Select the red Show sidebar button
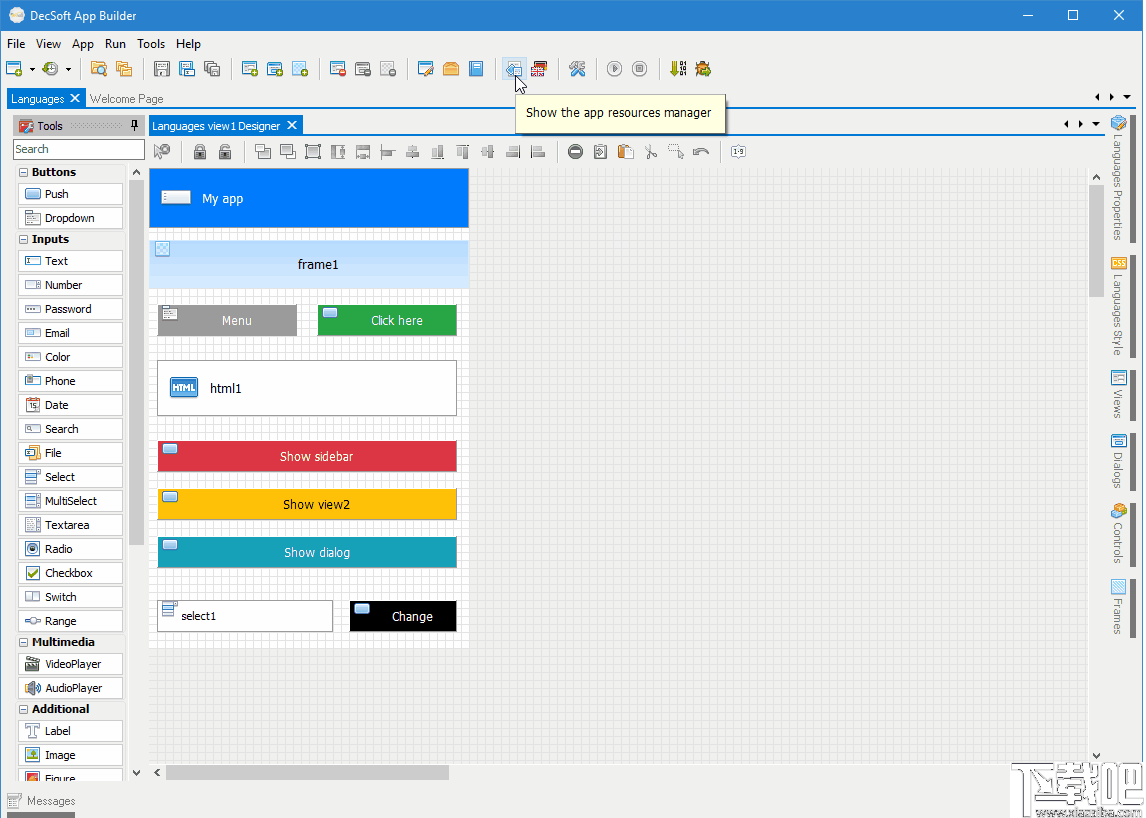 (x=307, y=456)
